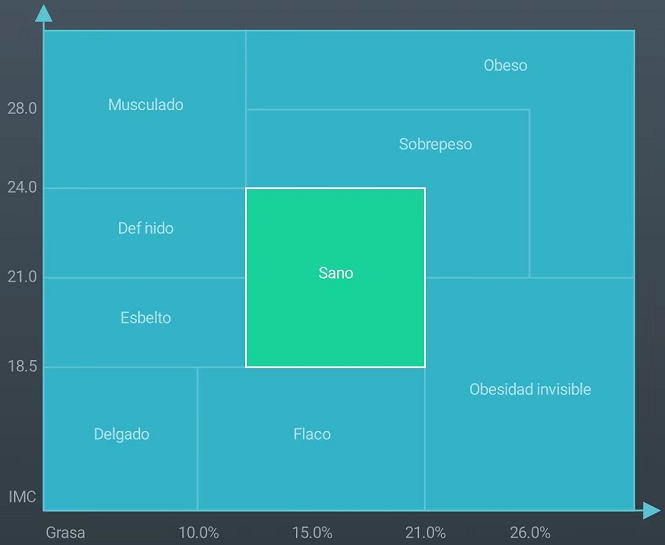Click the 28.0 IMC axis label

[21, 108]
